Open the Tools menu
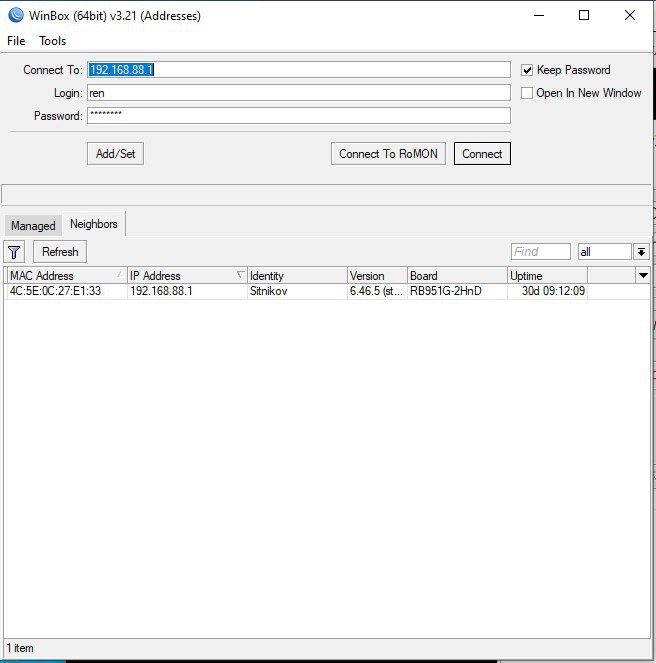 click(x=52, y=41)
